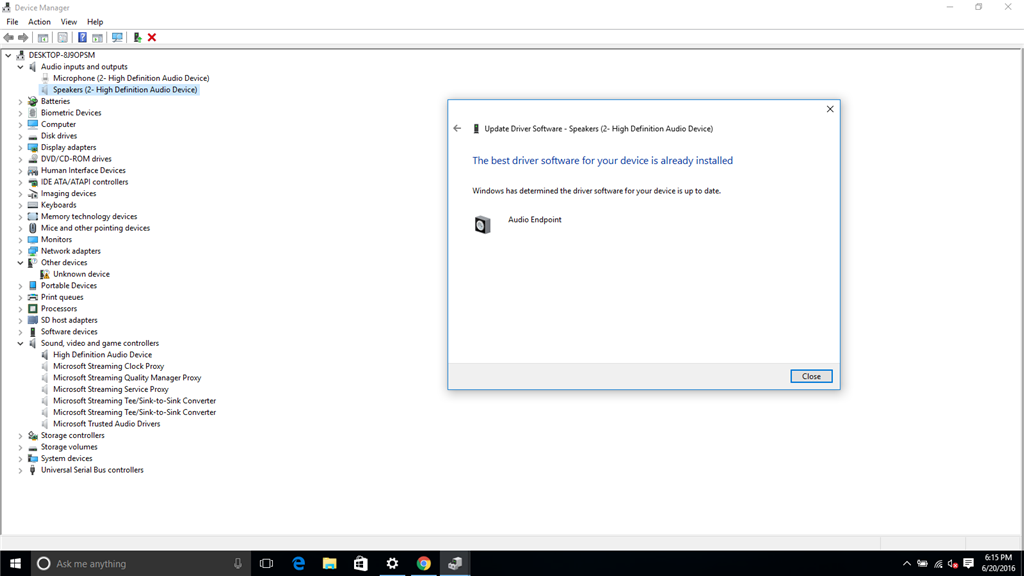
Task: Click the Back arrow in Device Manager toolbar
Action: (8, 38)
